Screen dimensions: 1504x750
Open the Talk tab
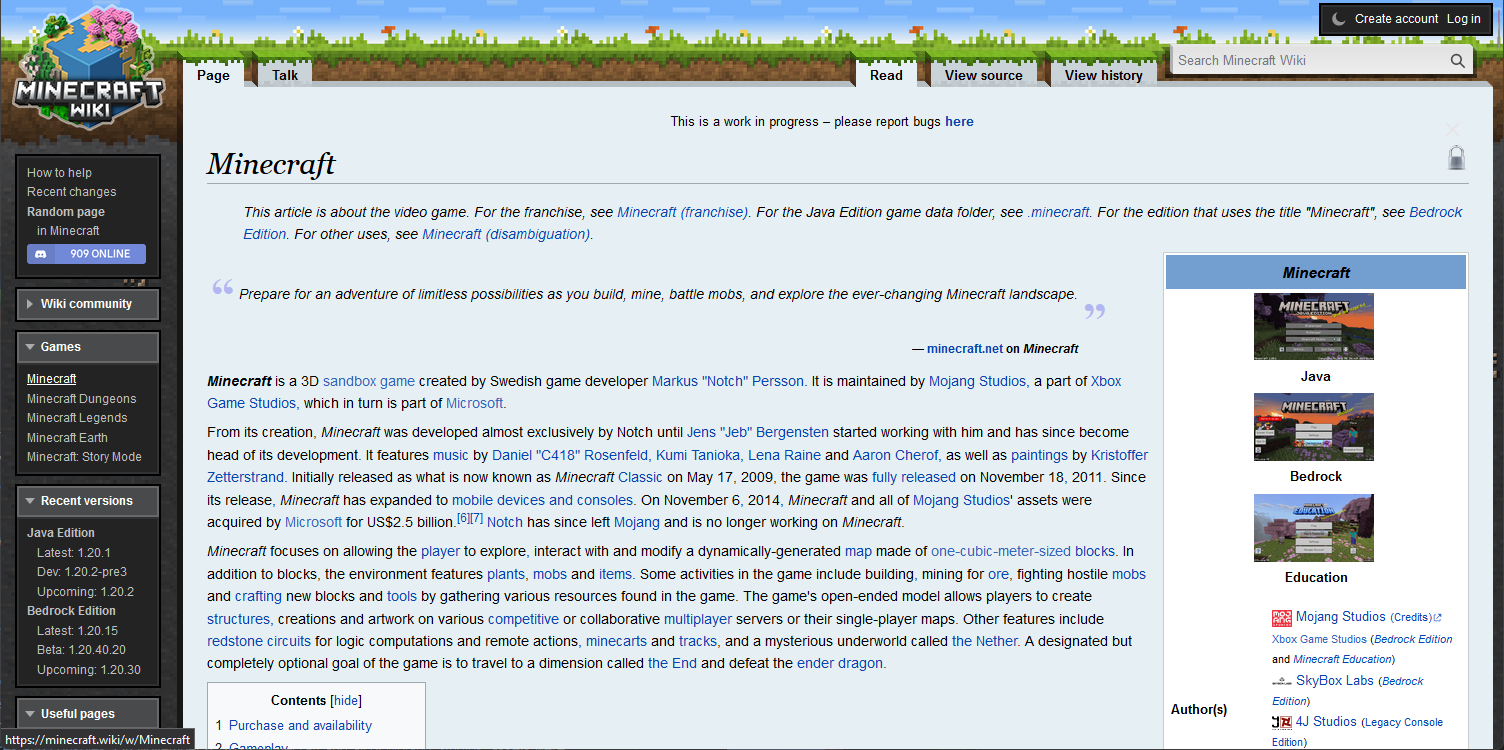click(285, 75)
